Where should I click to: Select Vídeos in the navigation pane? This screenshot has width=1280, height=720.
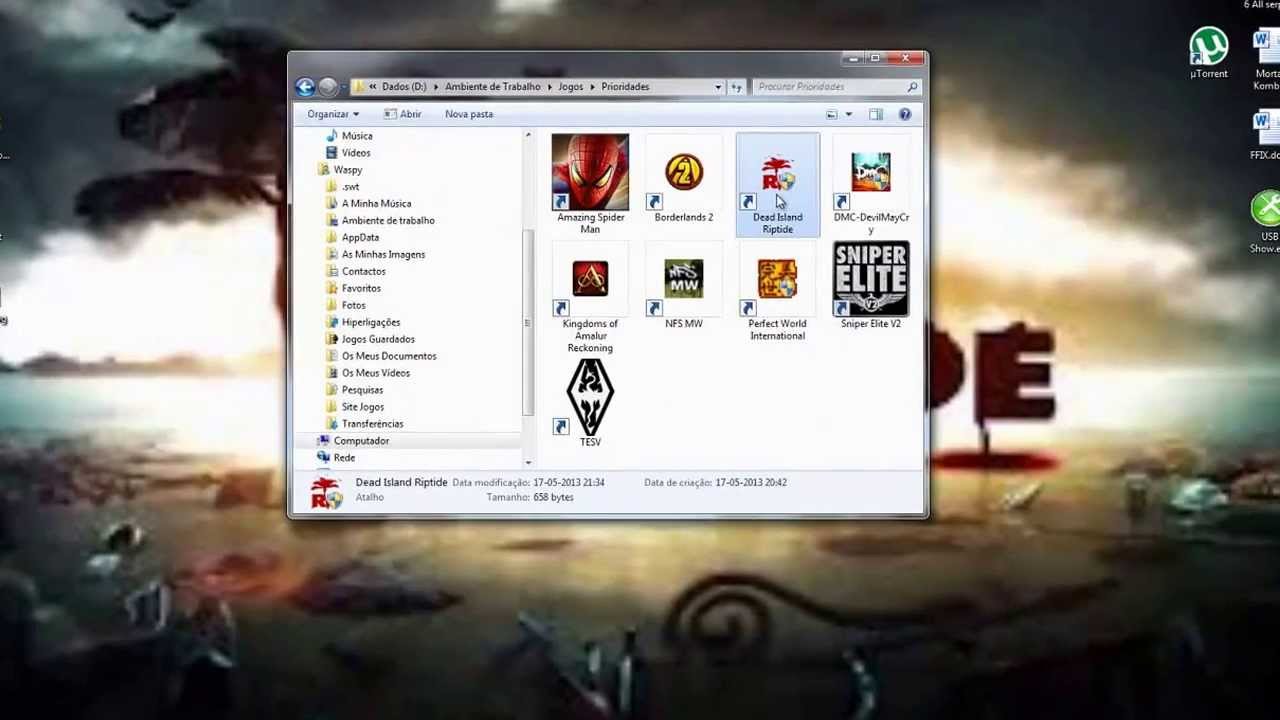[356, 153]
